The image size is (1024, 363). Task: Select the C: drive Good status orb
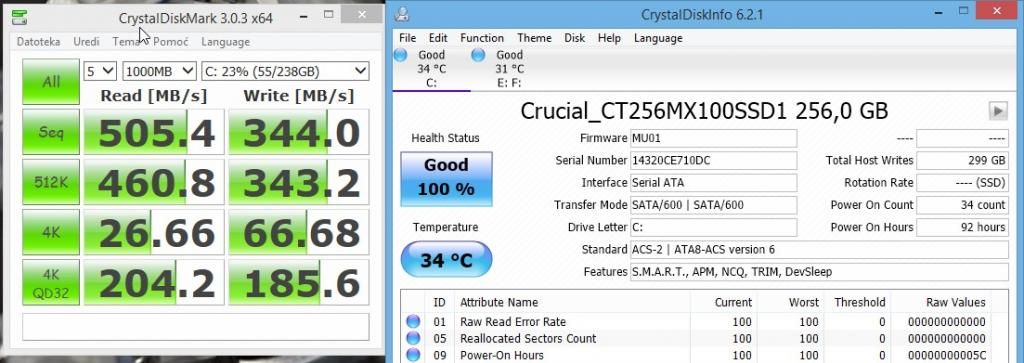click(400, 55)
